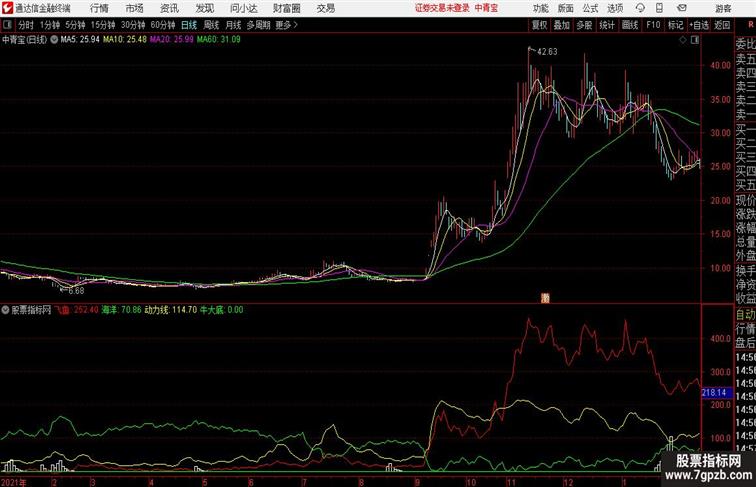Click the 中青宝(日线) chart title
The height and width of the screenshot is (487, 756).
click(25, 40)
